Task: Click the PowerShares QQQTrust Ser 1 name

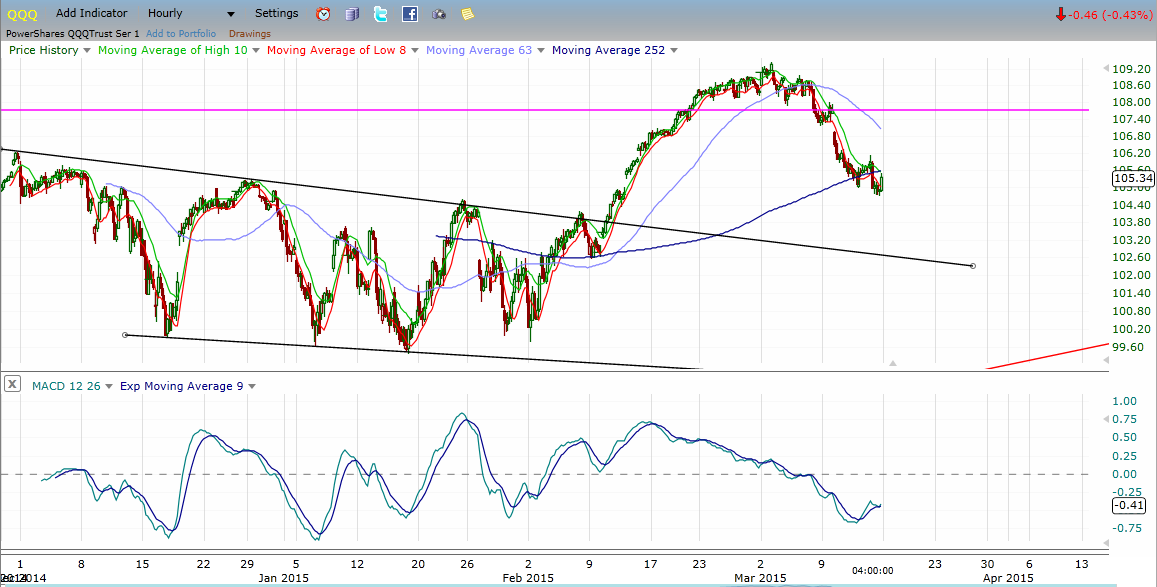Action: (73, 34)
